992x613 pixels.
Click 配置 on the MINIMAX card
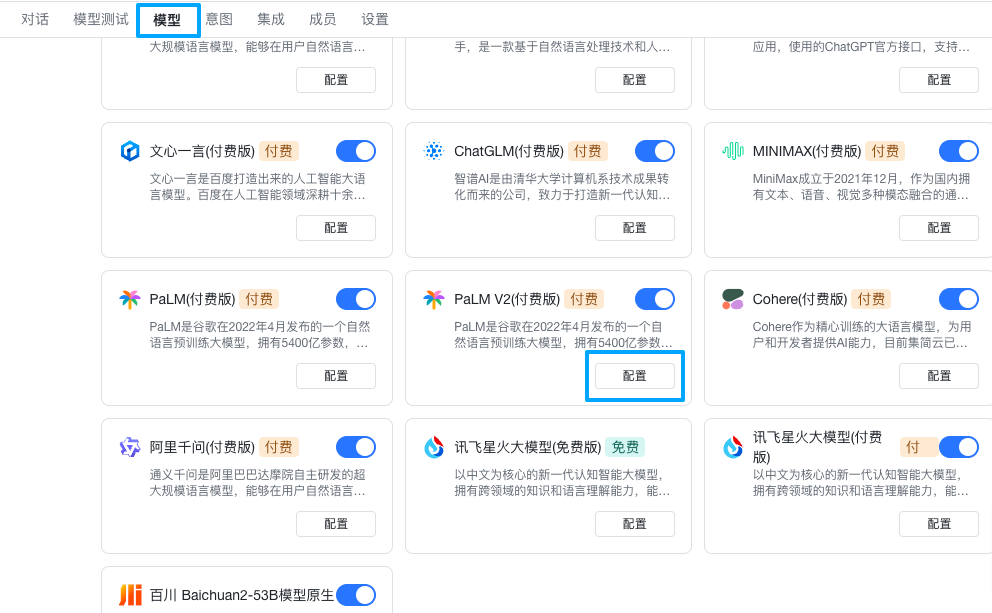click(x=939, y=228)
